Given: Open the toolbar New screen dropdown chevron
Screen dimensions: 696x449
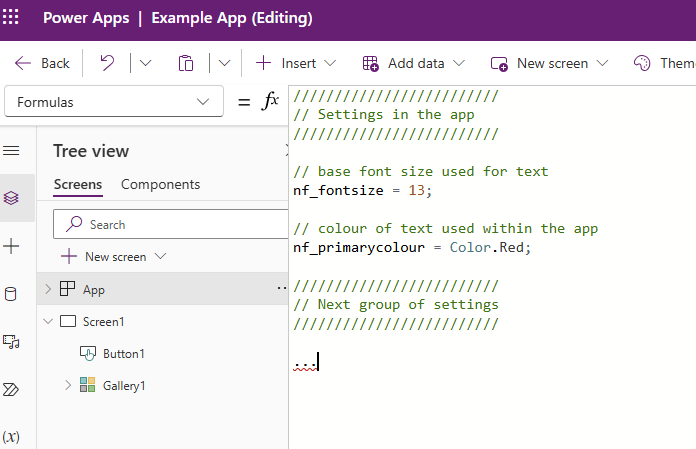Looking at the screenshot, I should coord(602,63).
